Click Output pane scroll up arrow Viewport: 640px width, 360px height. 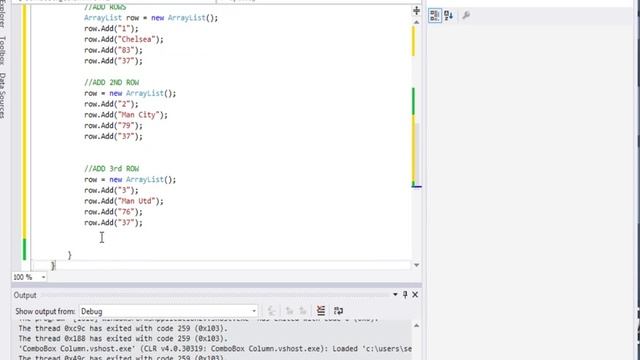416,325
